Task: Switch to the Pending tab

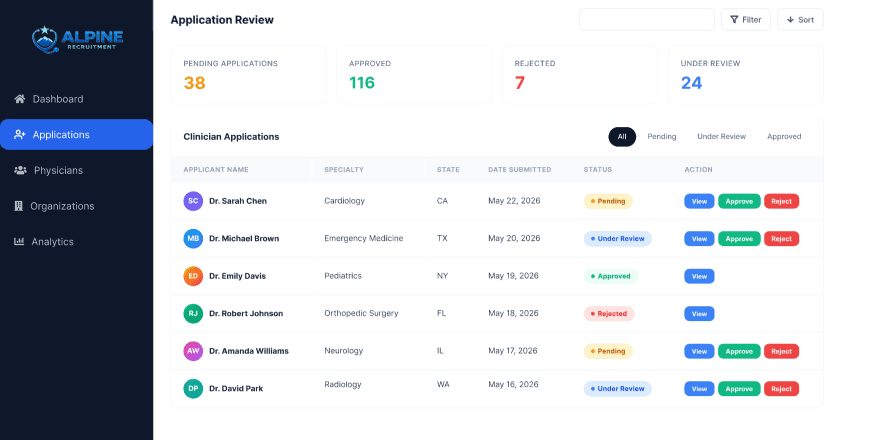Action: tap(662, 137)
